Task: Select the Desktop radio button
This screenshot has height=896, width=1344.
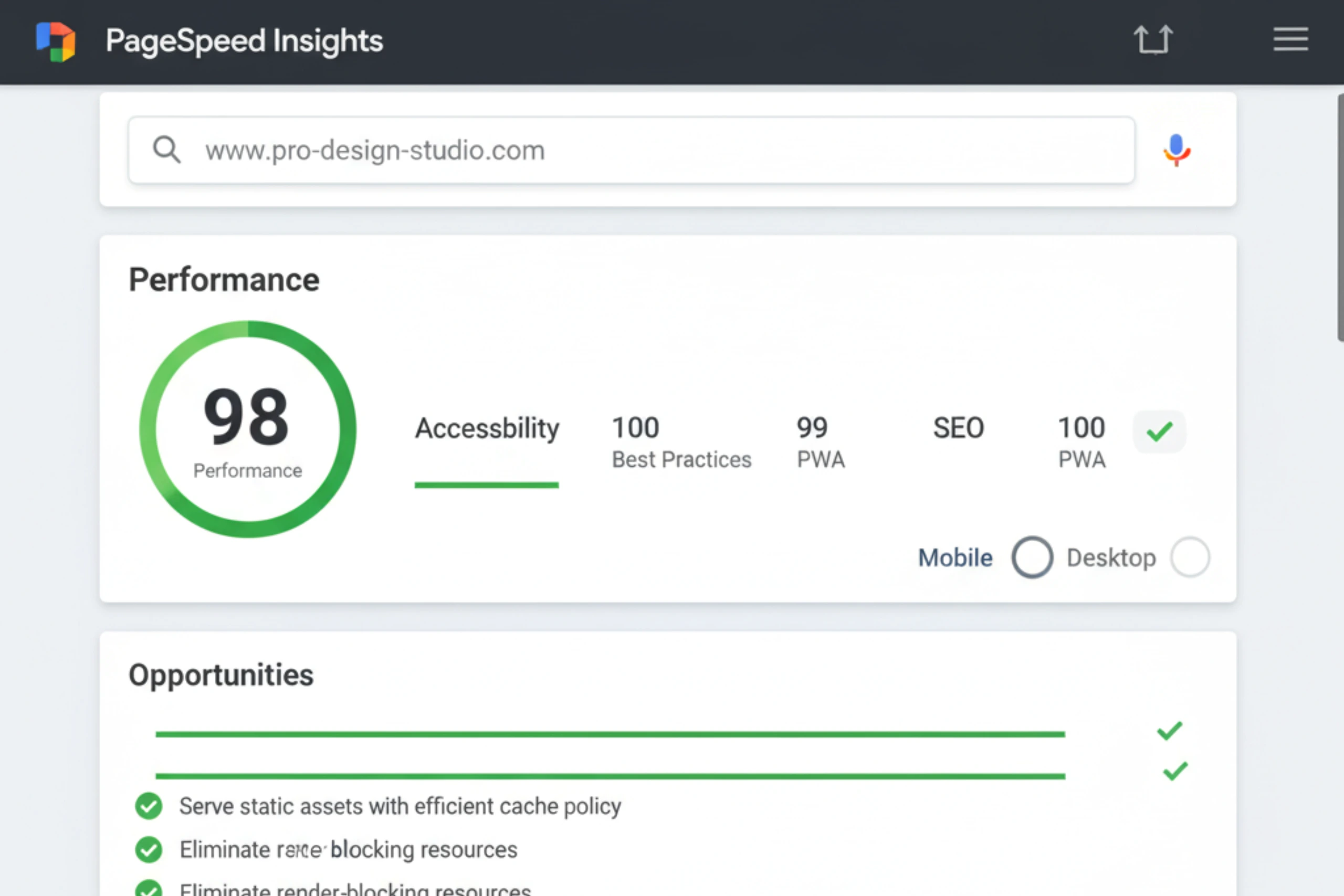Action: (1190, 557)
